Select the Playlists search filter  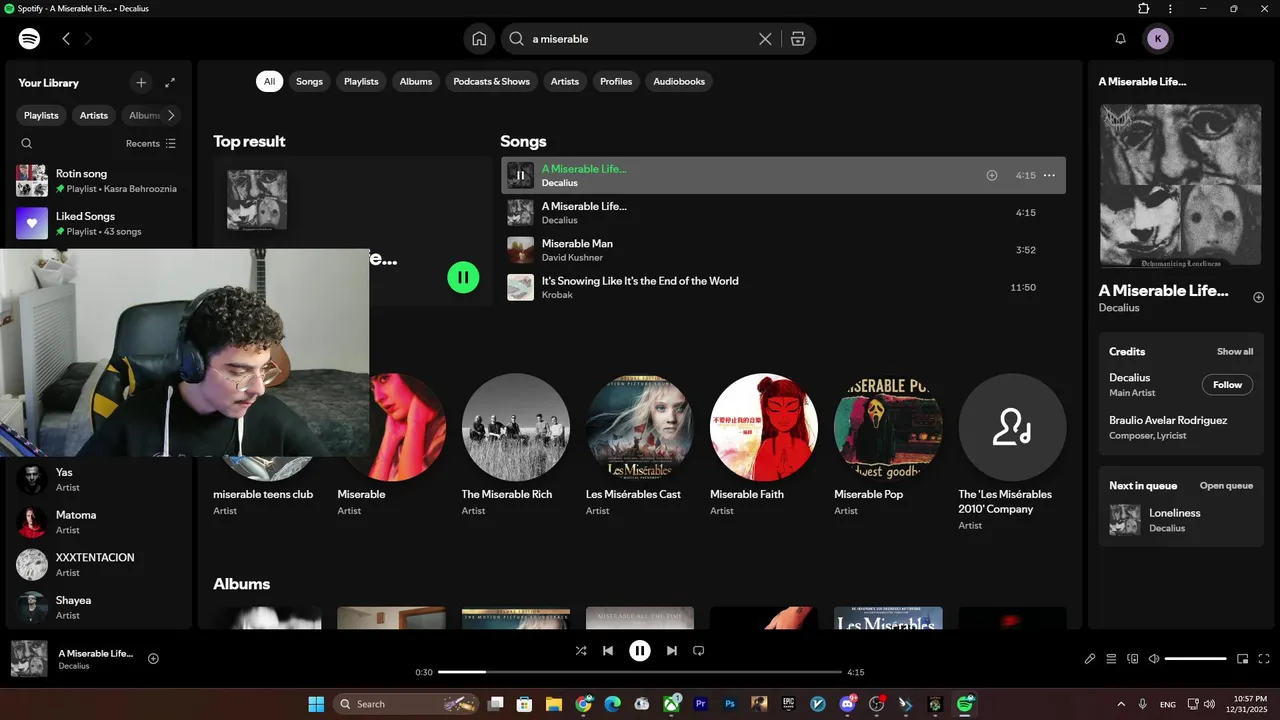pyautogui.click(x=361, y=82)
